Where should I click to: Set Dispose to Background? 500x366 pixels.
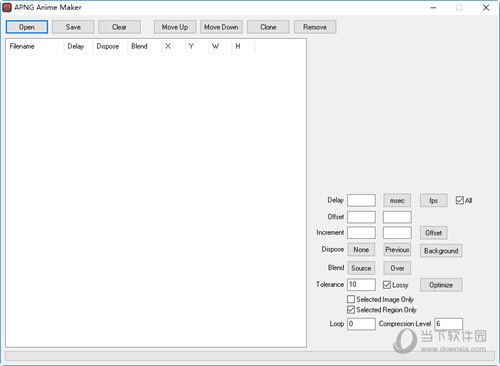[x=441, y=251]
